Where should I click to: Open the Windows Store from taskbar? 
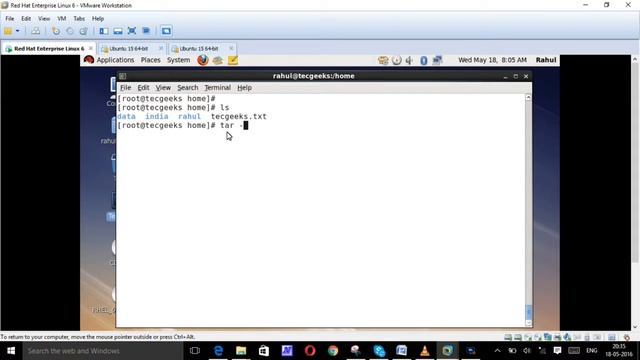(x=264, y=351)
